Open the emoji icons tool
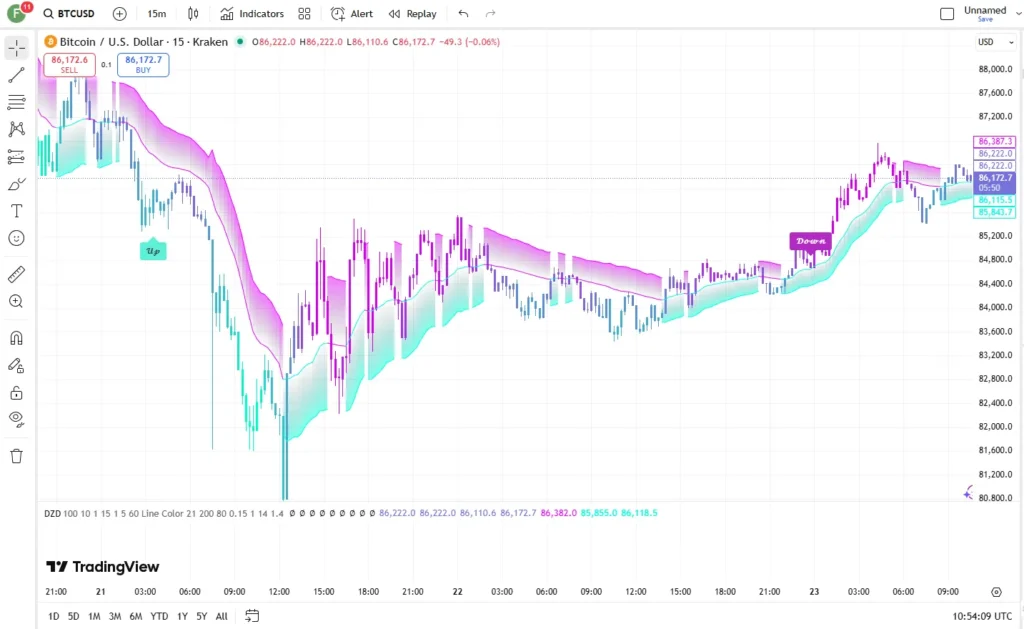The height and width of the screenshot is (629, 1024). (x=16, y=238)
